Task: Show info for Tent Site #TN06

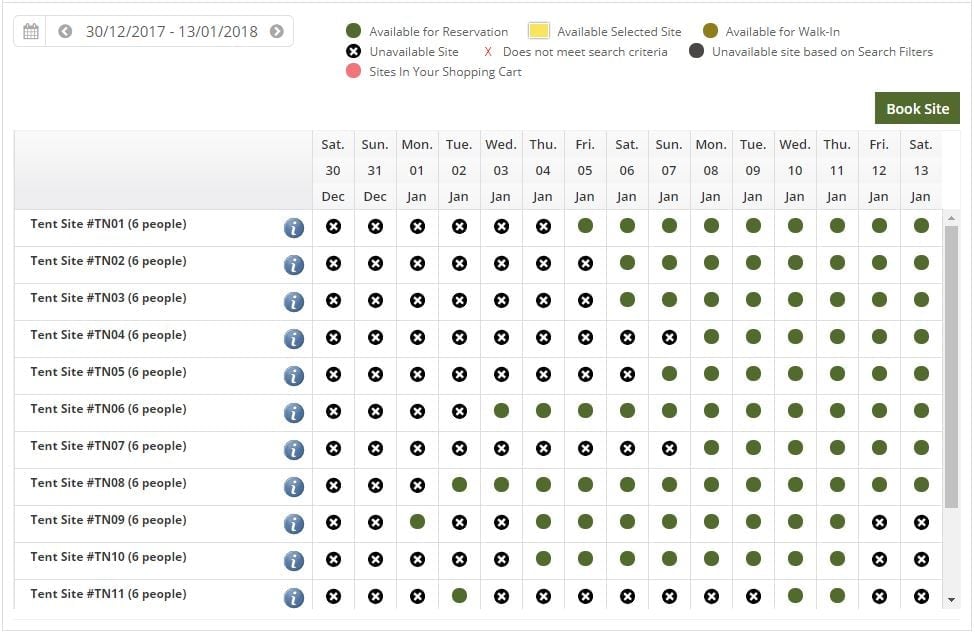Action: click(293, 413)
